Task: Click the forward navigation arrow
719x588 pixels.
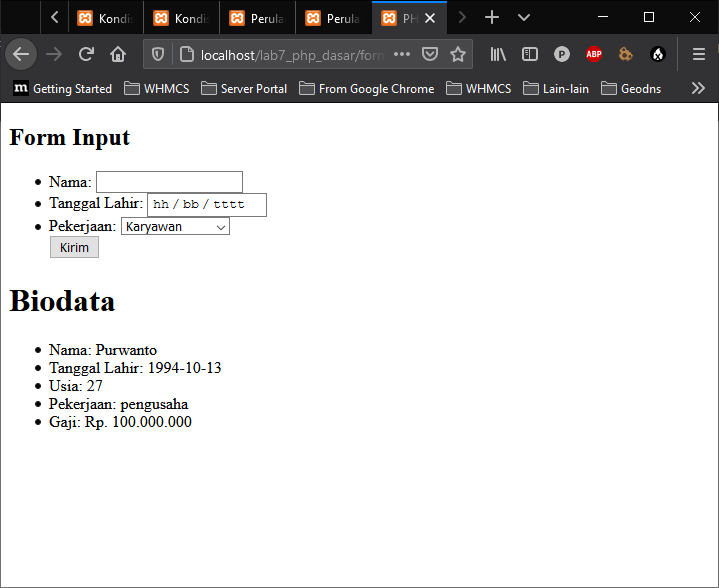Action: click(54, 55)
